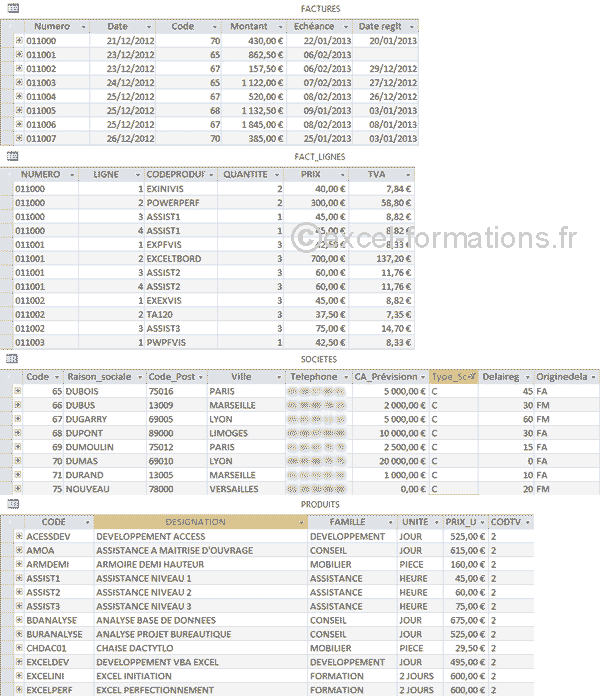
Task: Select the PRIX column header in FACT_LIGNES
Action: (x=316, y=174)
